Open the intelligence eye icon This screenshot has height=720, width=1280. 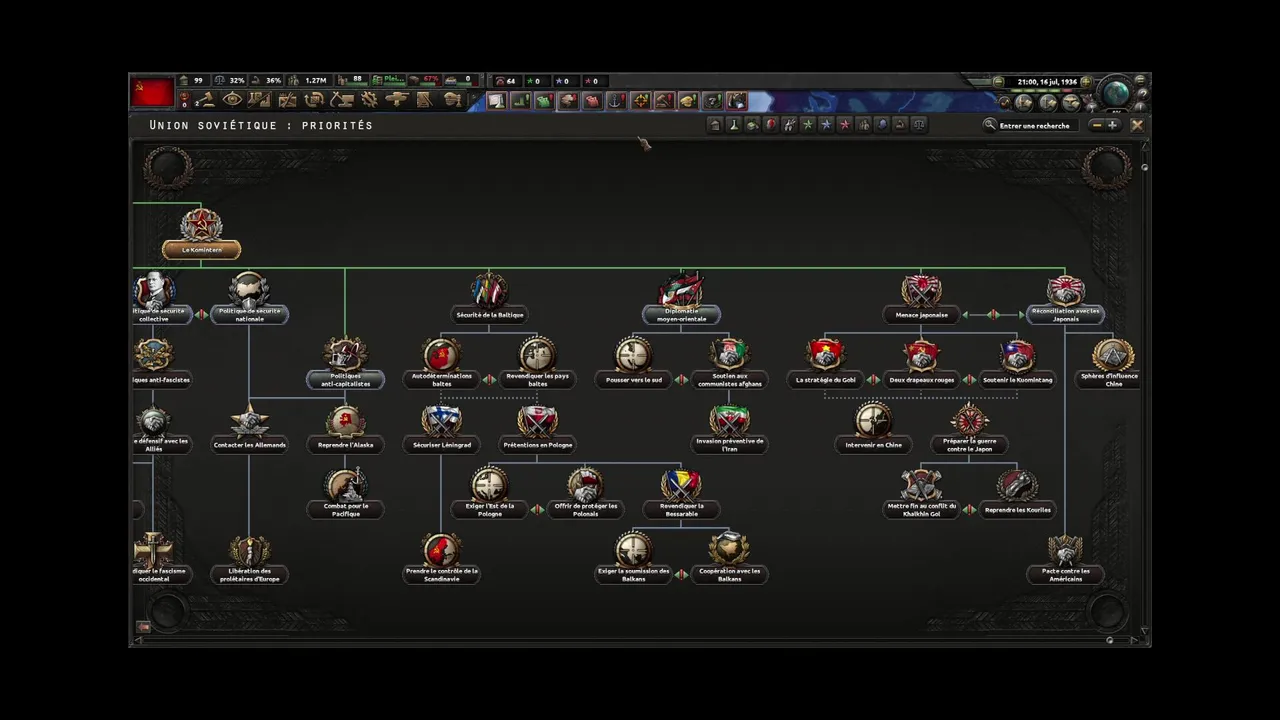tap(232, 99)
